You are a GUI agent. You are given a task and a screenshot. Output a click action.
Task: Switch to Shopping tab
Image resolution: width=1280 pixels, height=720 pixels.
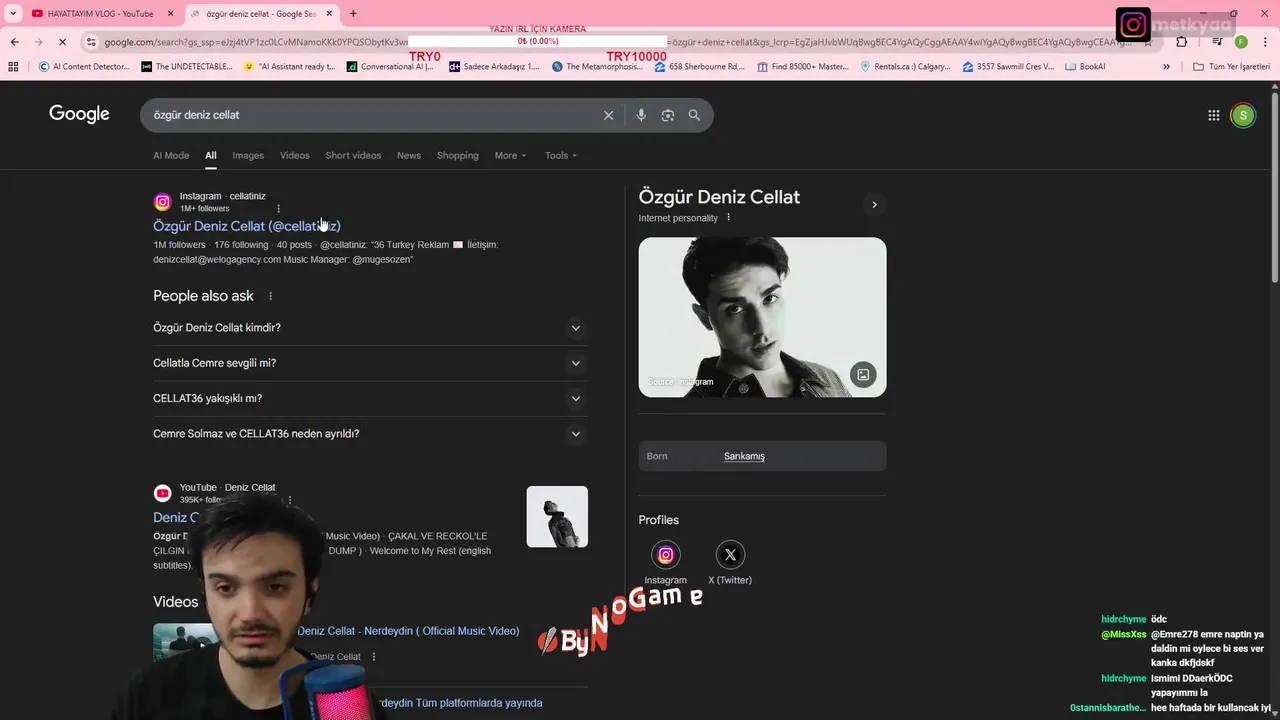pyautogui.click(x=458, y=156)
